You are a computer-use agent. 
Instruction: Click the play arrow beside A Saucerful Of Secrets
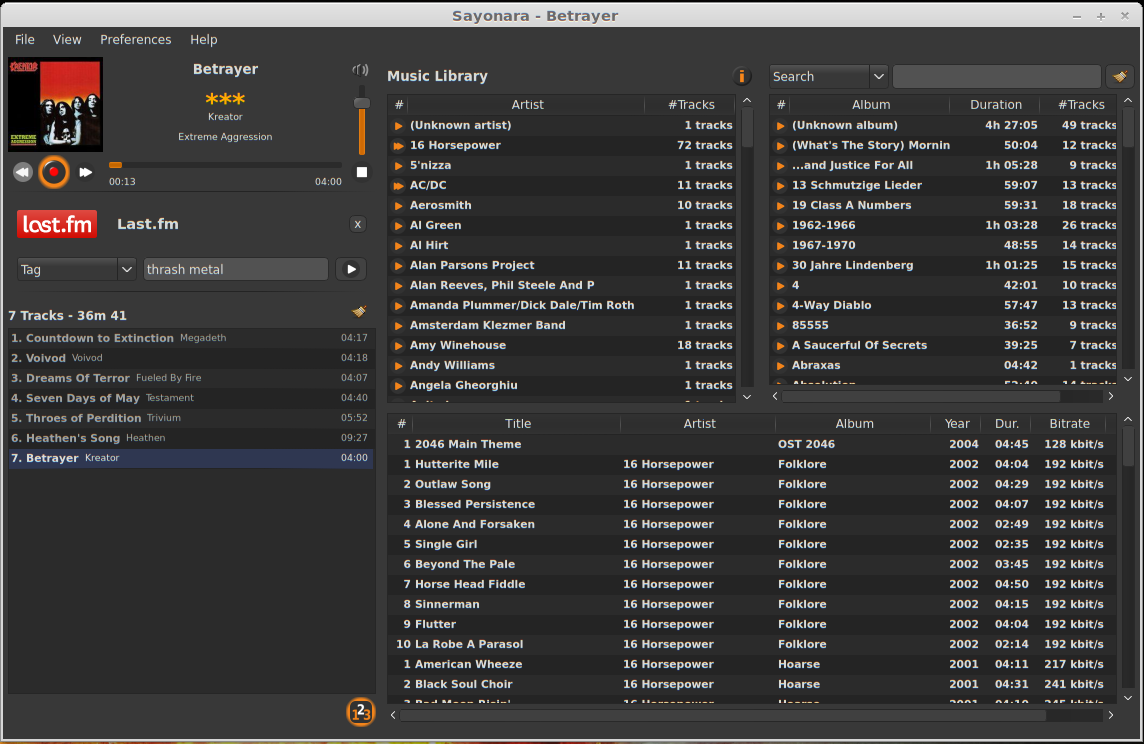(781, 346)
